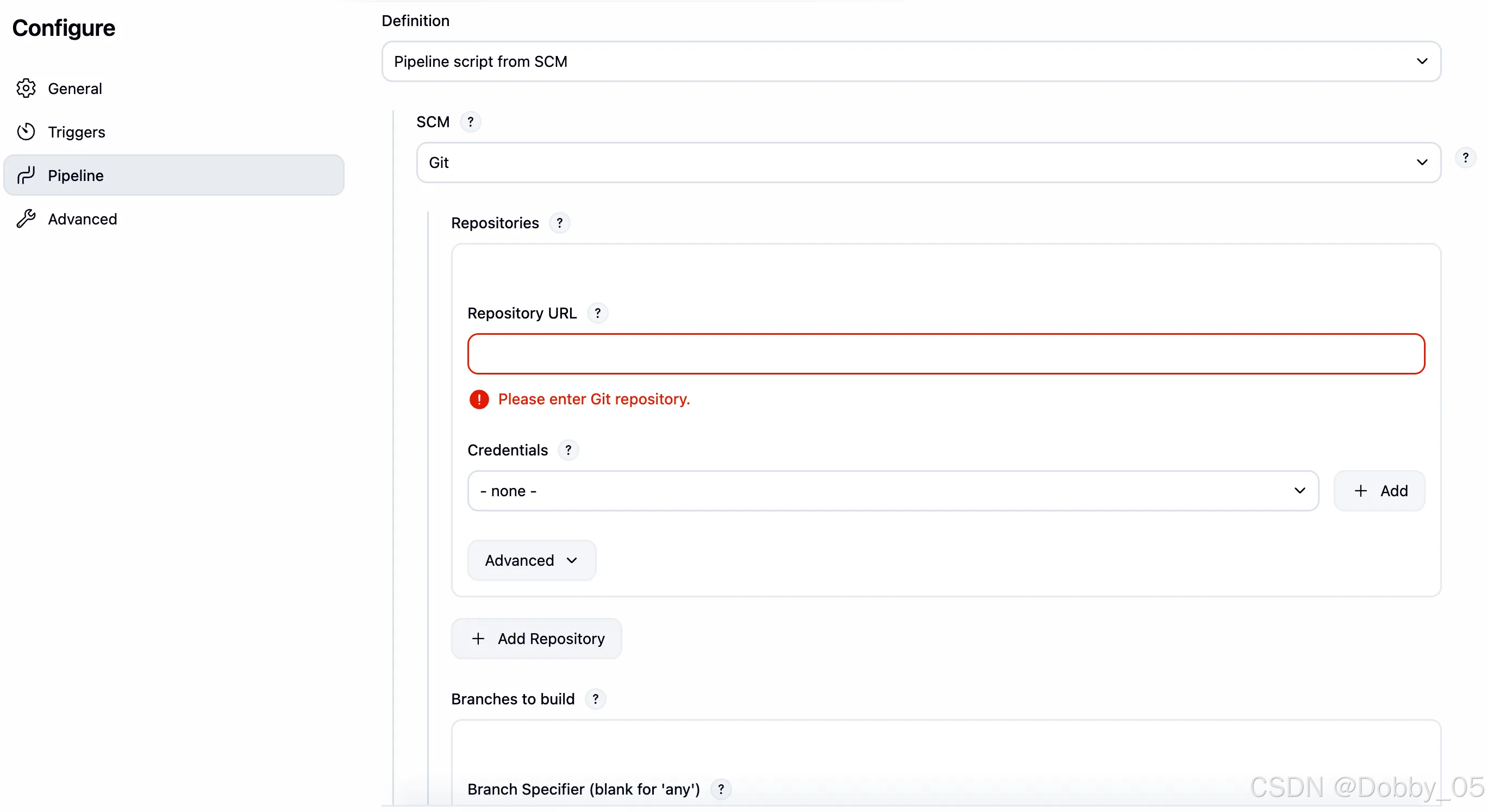Click the Add credentials button
Viewport: 1487px width, 812px height.
[1379, 491]
